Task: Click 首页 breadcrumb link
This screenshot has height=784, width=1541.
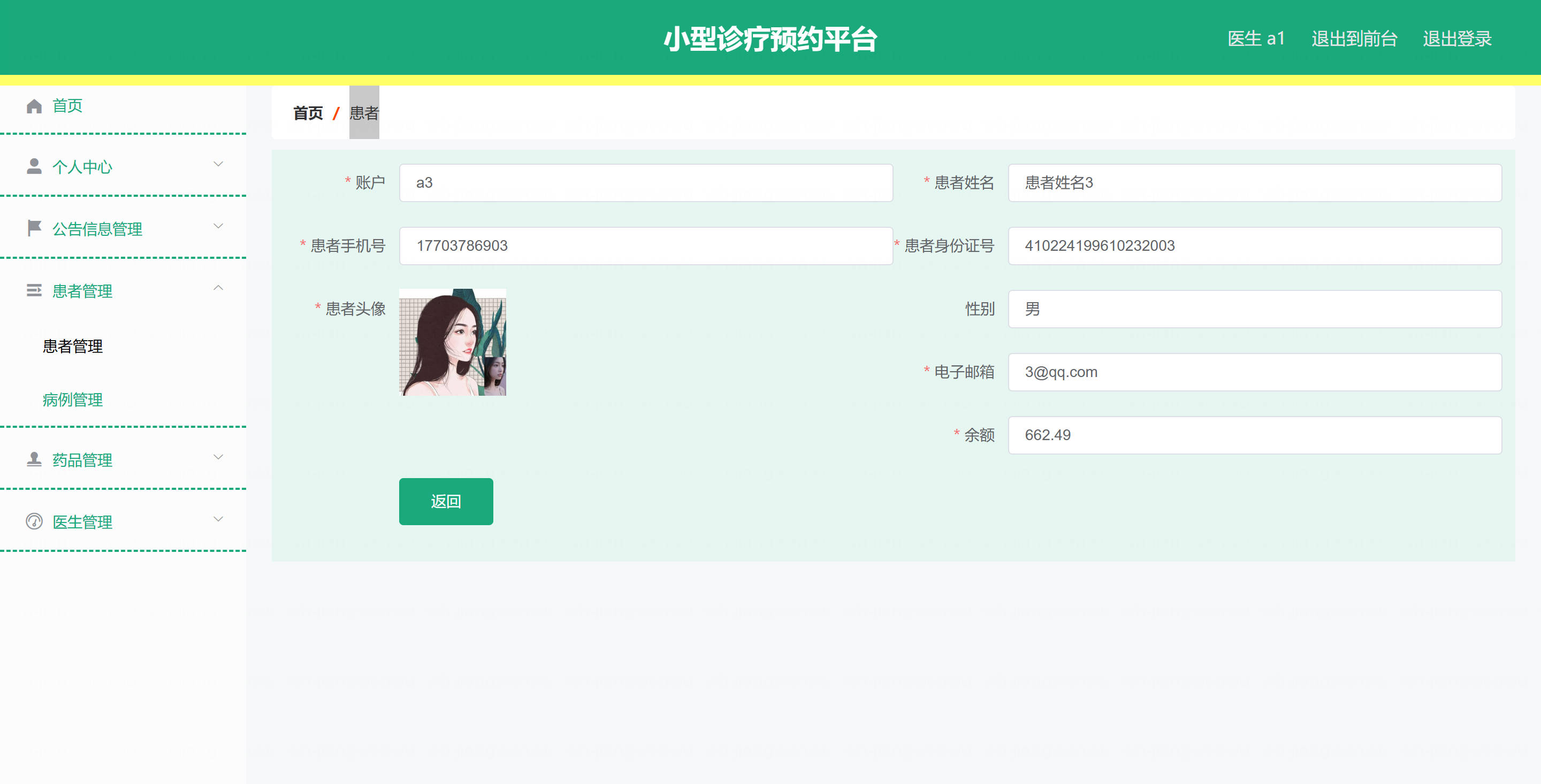Action: [308, 113]
